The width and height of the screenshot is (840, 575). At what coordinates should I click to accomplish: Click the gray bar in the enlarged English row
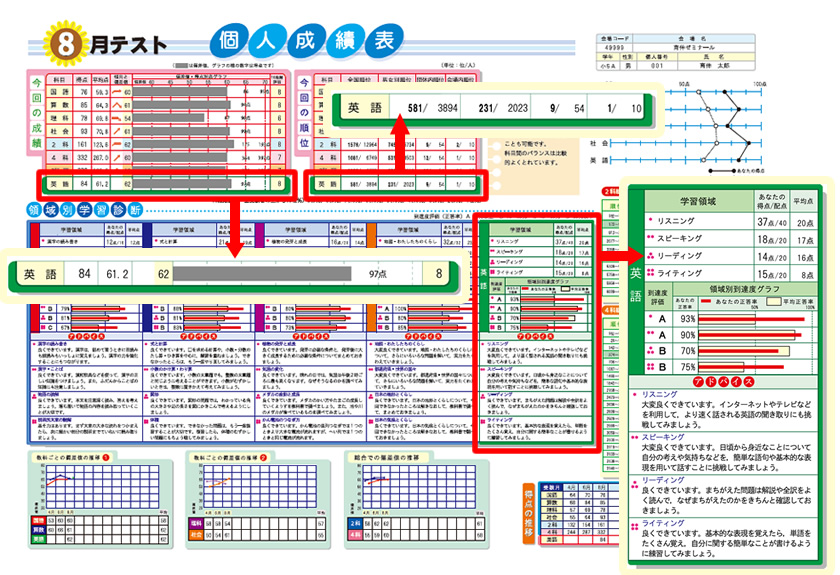point(262,274)
